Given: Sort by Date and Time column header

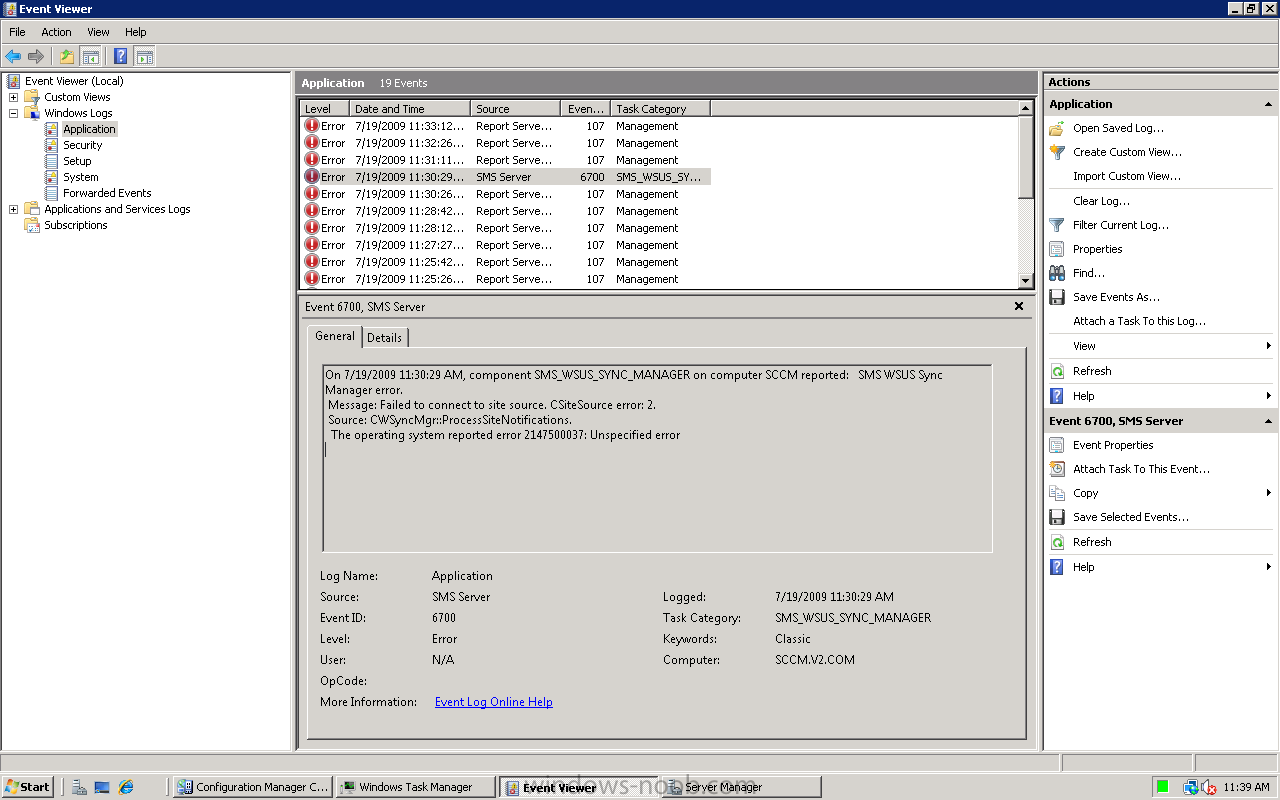Looking at the screenshot, I should pos(410,108).
